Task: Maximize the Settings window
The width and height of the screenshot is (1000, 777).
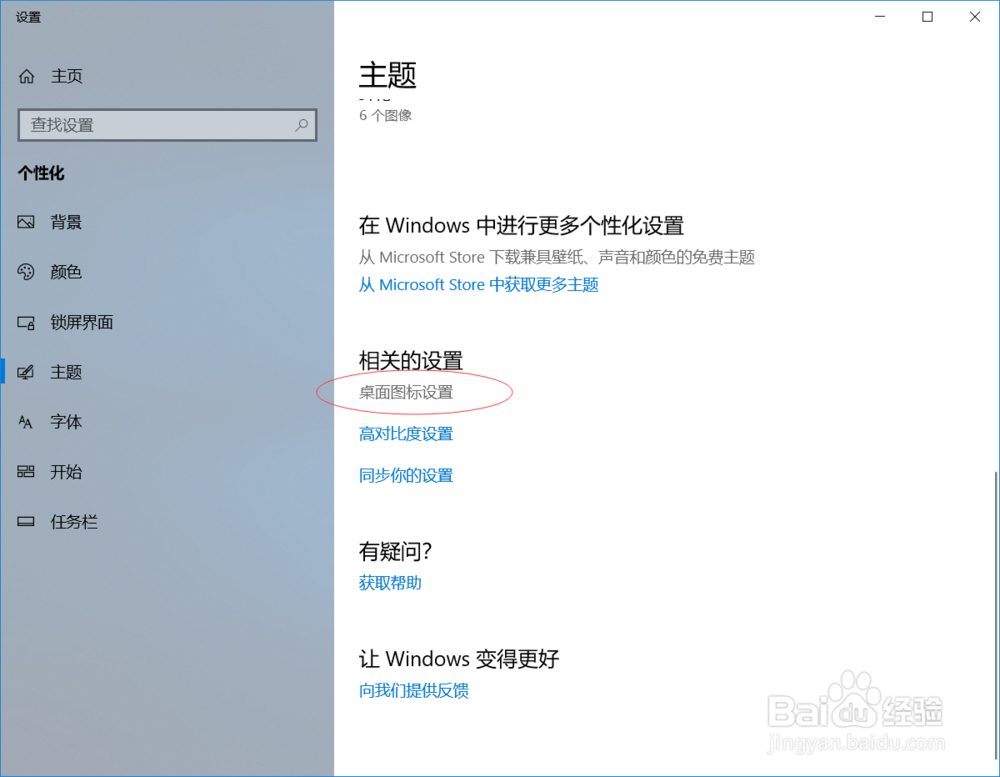Action: [926, 17]
